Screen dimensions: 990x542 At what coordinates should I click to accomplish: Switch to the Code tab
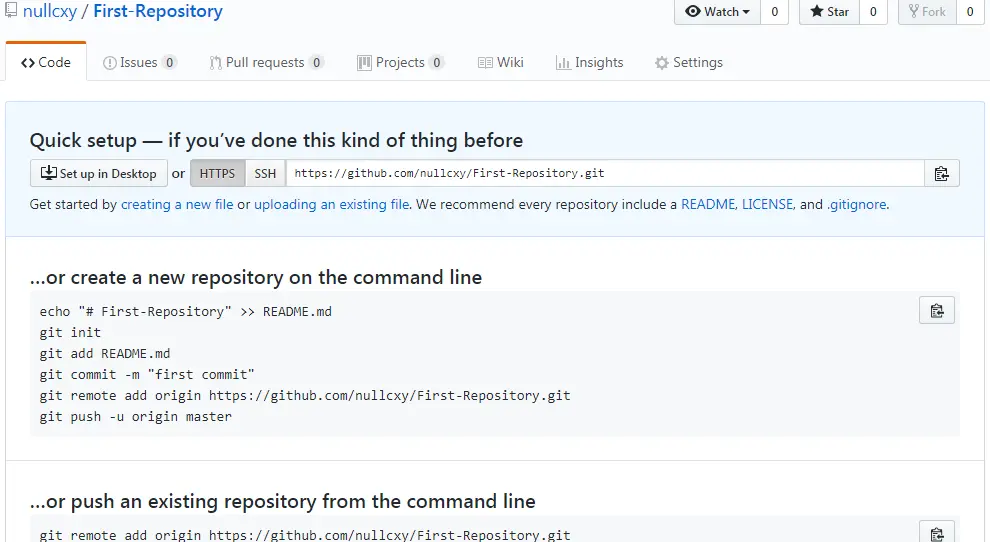click(x=45, y=62)
